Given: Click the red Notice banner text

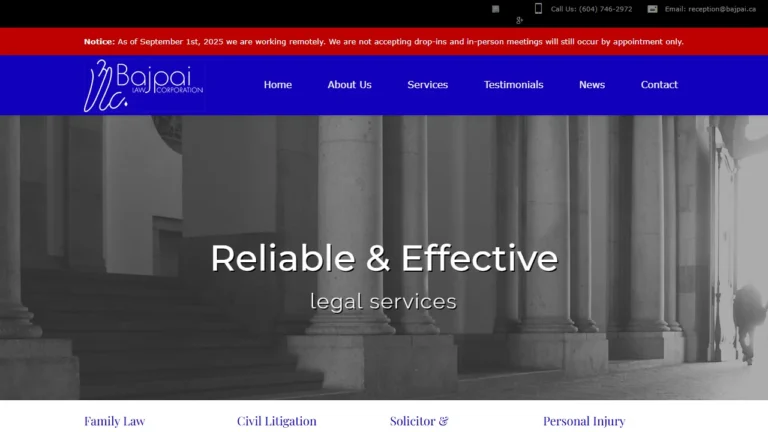Looking at the screenshot, I should 384,42.
